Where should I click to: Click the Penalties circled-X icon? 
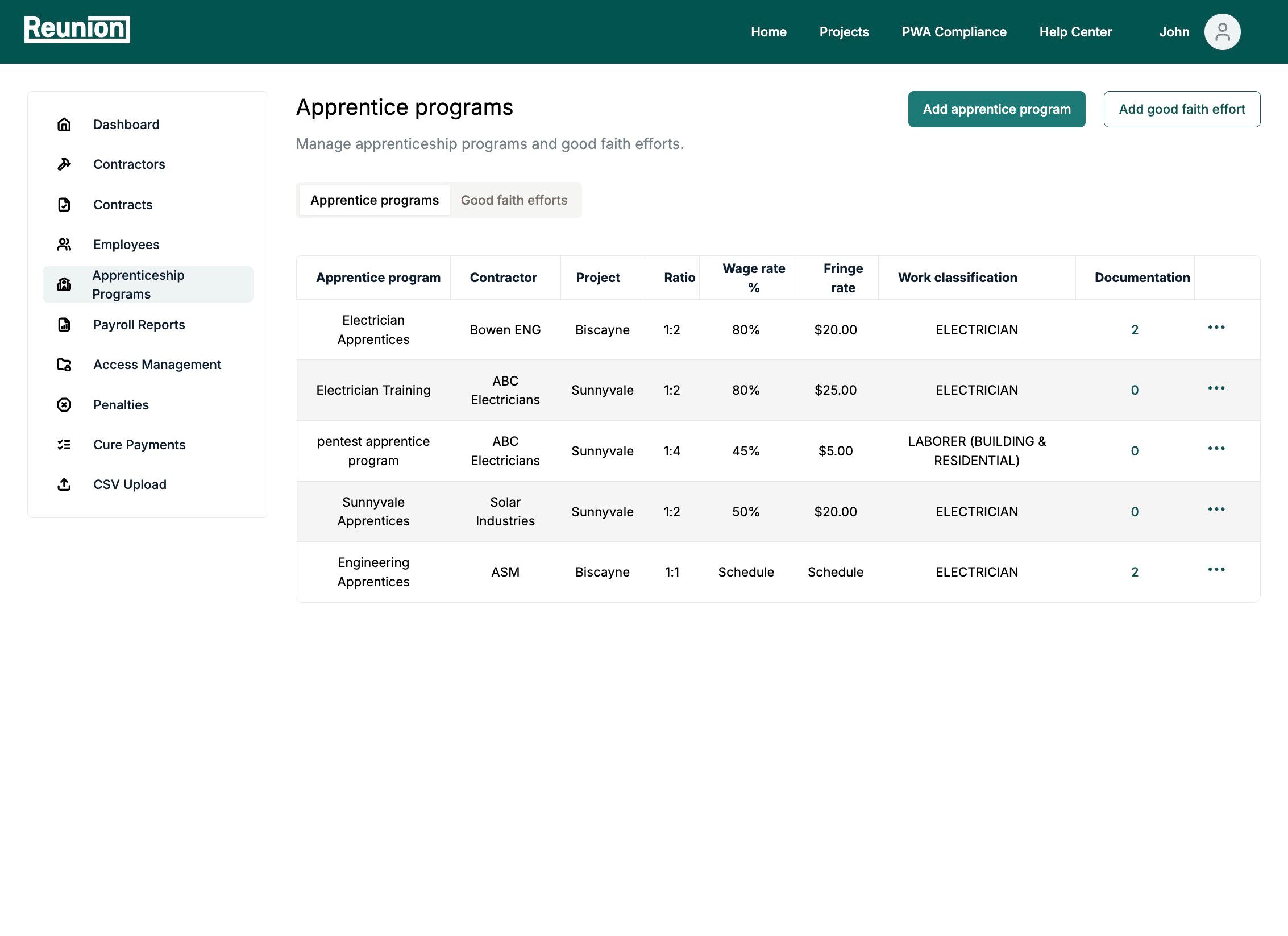coord(64,405)
